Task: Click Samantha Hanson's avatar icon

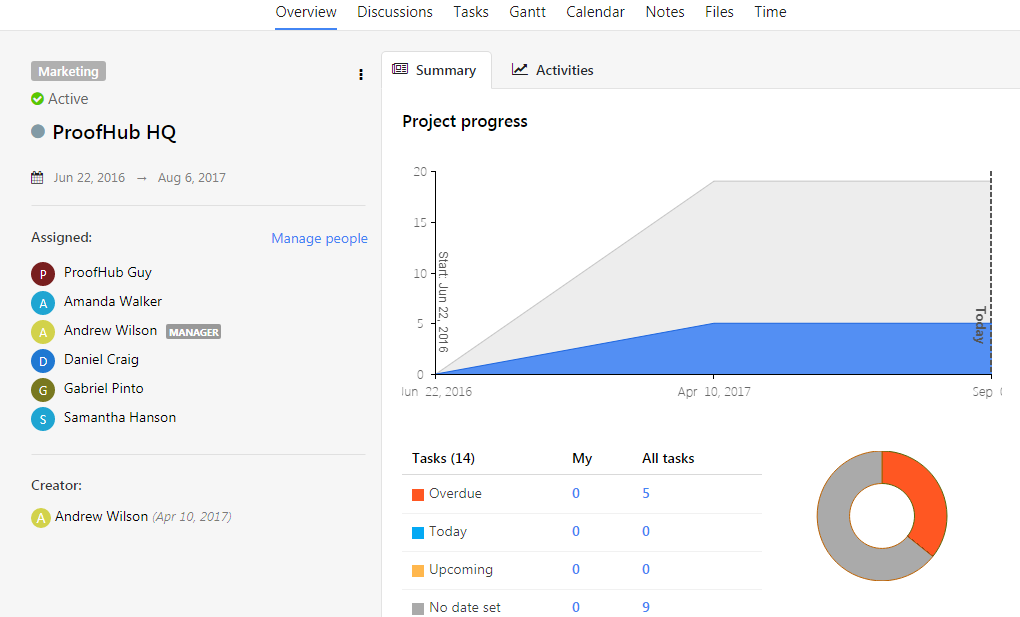Action: point(41,417)
